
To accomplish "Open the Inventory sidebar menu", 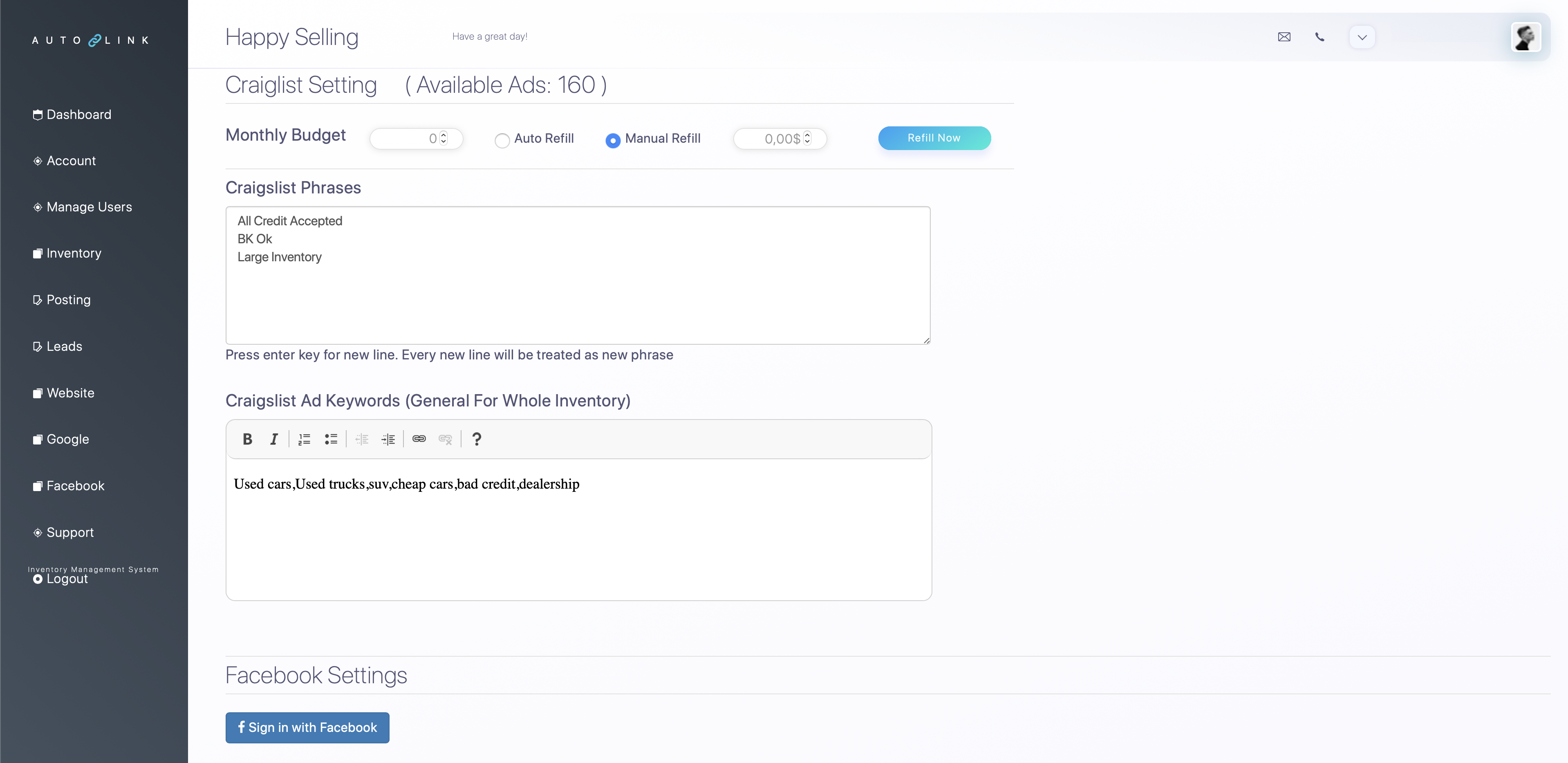I will (74, 254).
